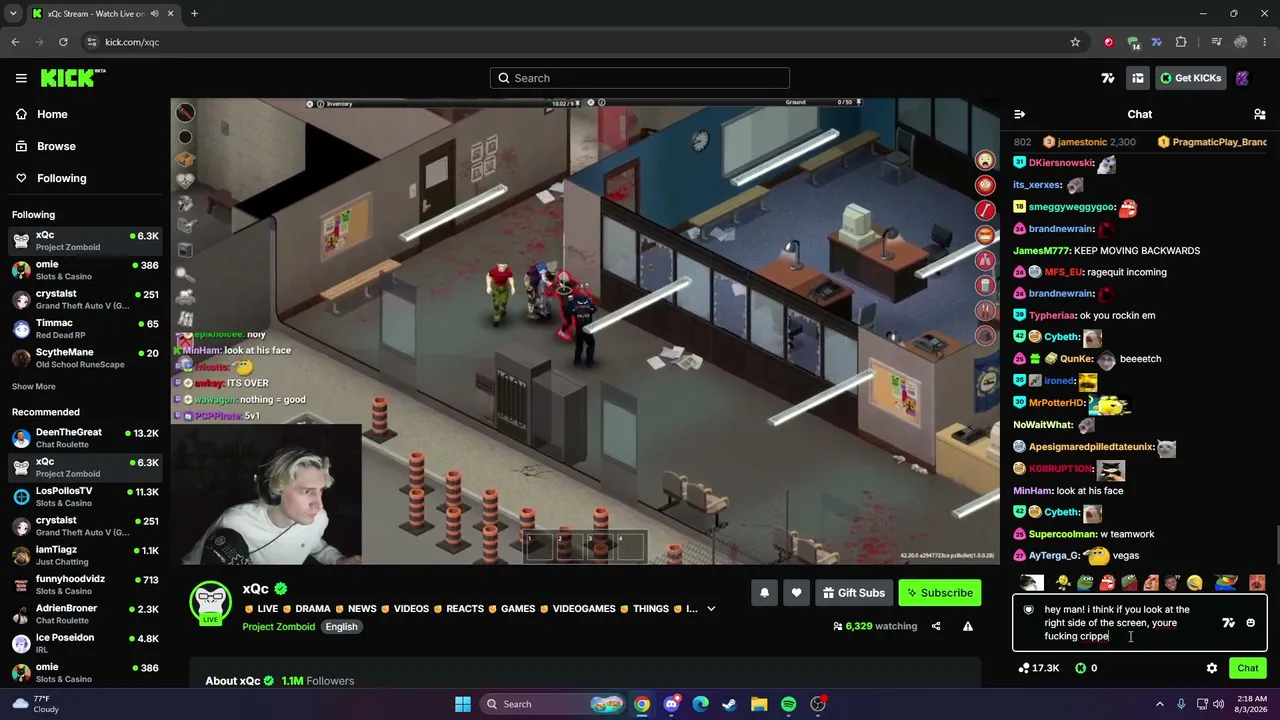The image size is (1280, 720).
Task: Click the stream video player
Action: [584, 331]
